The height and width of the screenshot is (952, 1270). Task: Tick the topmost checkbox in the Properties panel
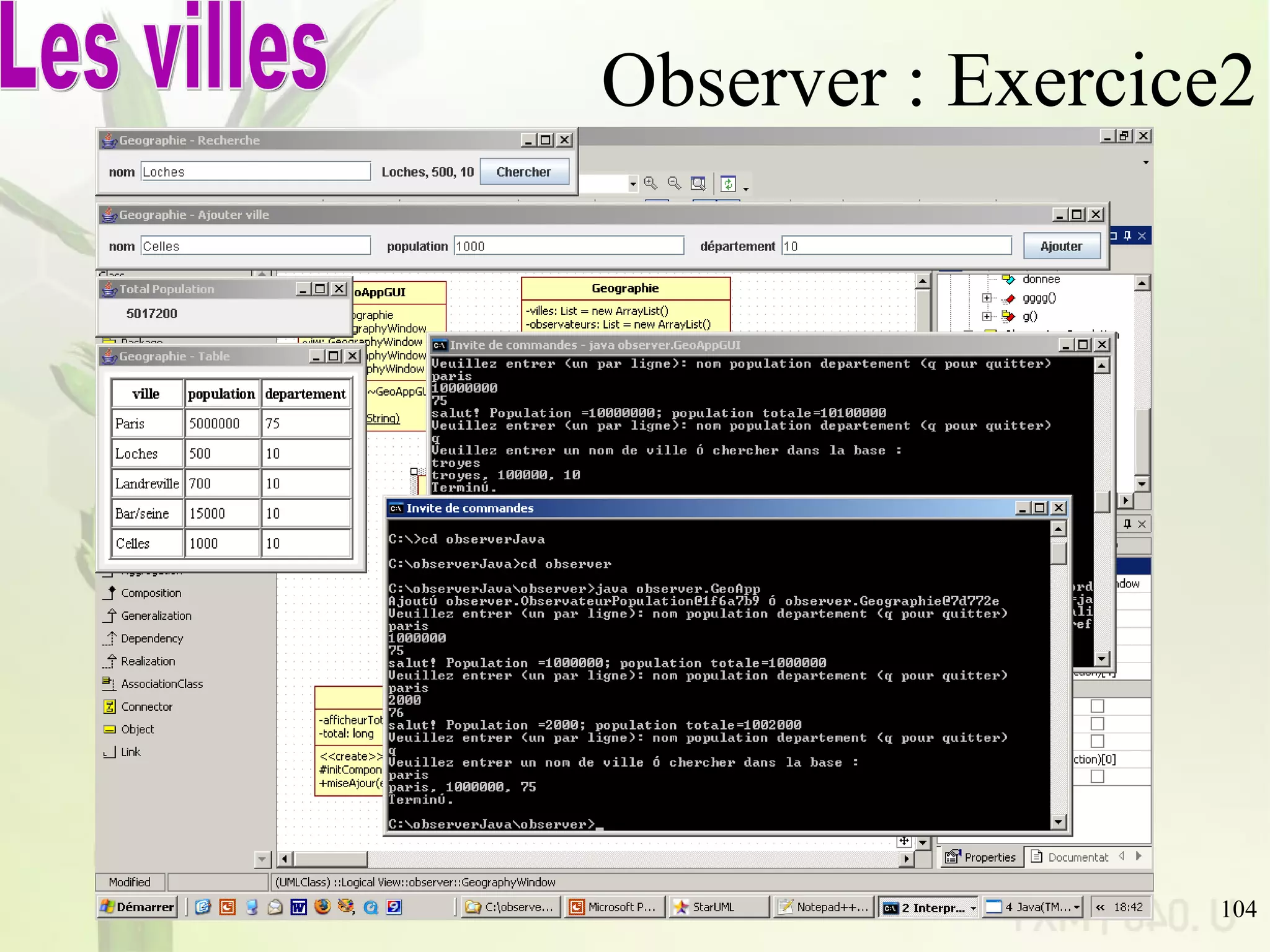pyautogui.click(x=1097, y=706)
